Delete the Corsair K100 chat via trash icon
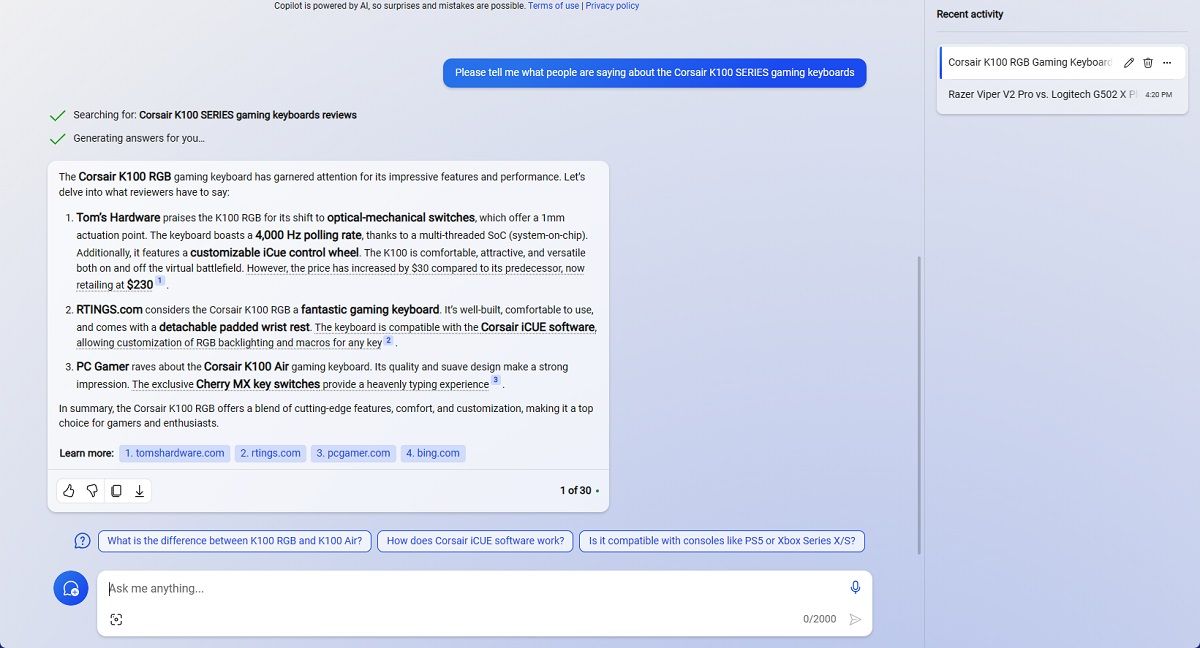Image resolution: width=1200 pixels, height=648 pixels. tap(1148, 62)
